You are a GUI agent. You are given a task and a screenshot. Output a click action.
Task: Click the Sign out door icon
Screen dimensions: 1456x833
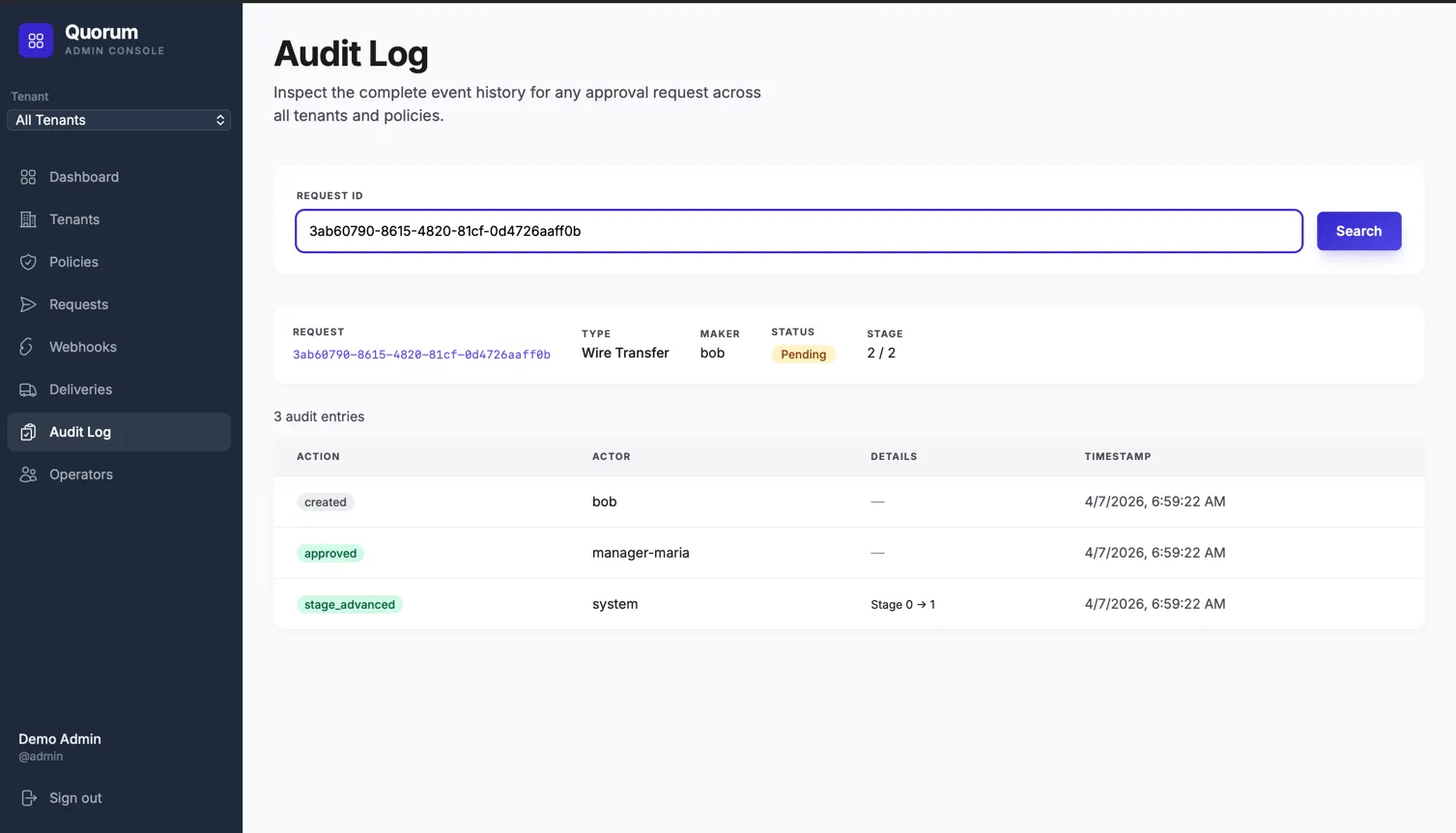tap(29, 798)
